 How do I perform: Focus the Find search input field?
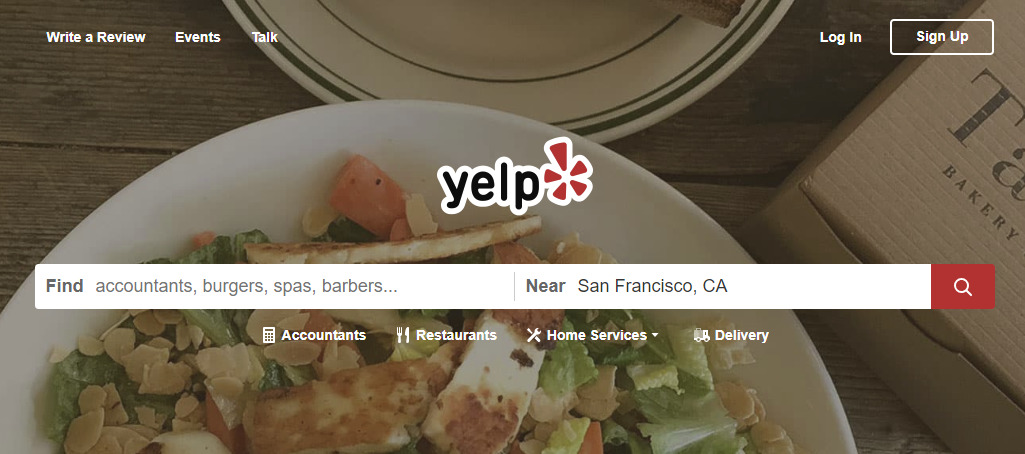pos(303,286)
